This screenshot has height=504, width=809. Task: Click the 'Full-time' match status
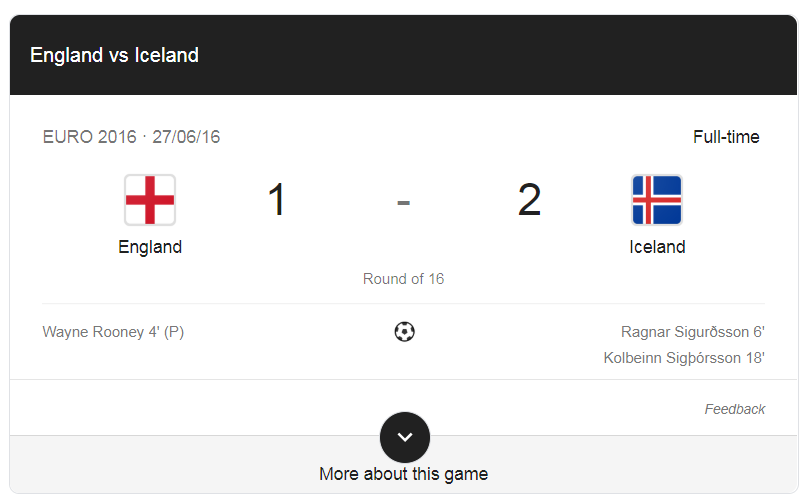(x=726, y=137)
